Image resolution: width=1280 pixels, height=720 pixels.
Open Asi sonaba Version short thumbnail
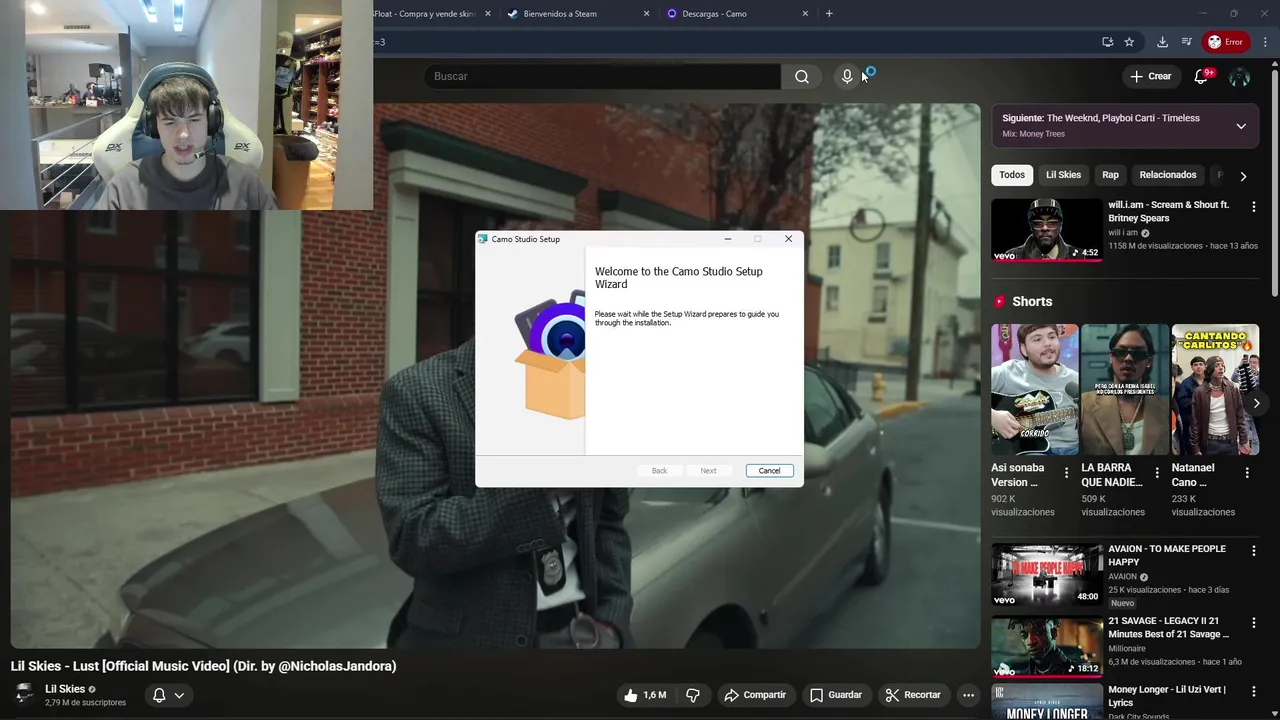[1034, 389]
